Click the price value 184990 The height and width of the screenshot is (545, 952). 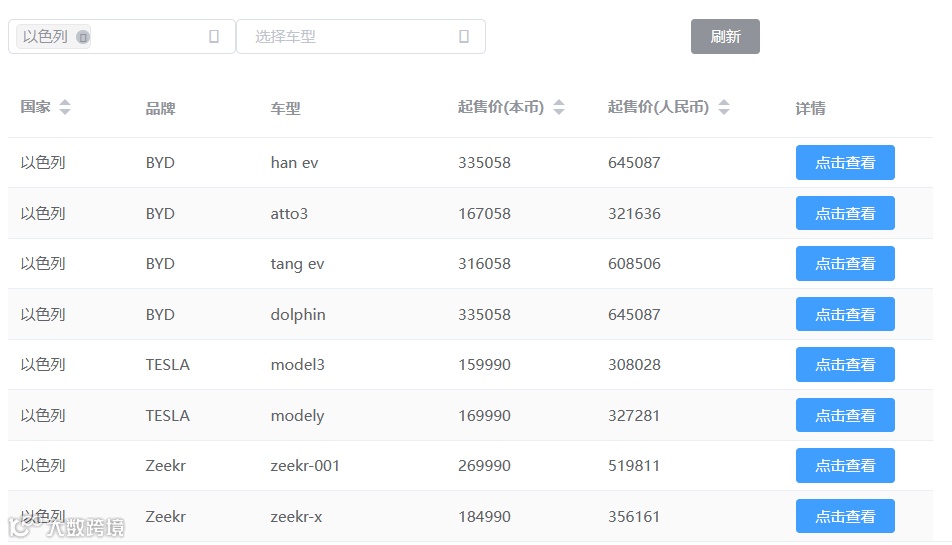click(484, 516)
